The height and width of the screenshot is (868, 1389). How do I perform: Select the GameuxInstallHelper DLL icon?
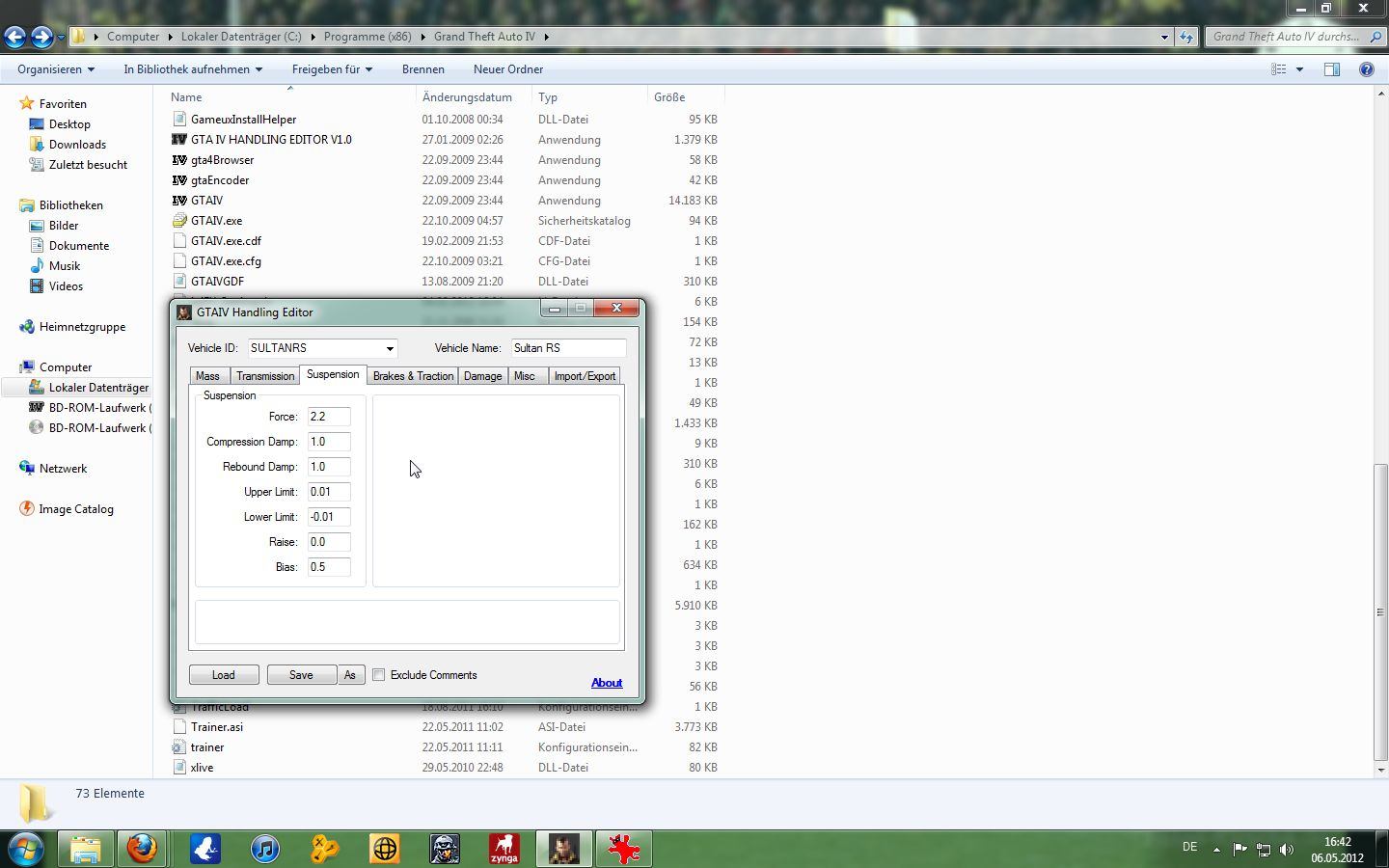coord(179,120)
